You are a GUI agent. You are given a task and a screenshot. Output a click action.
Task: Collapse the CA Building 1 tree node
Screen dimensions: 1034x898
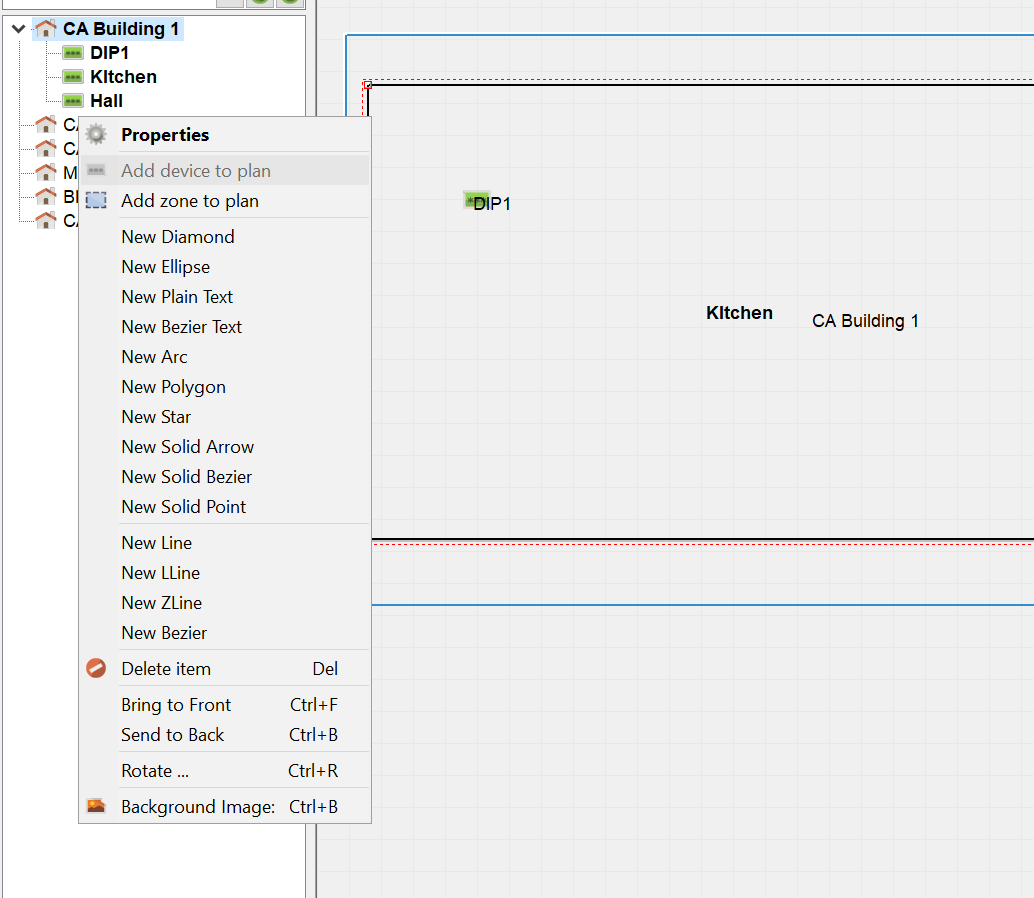[18, 29]
